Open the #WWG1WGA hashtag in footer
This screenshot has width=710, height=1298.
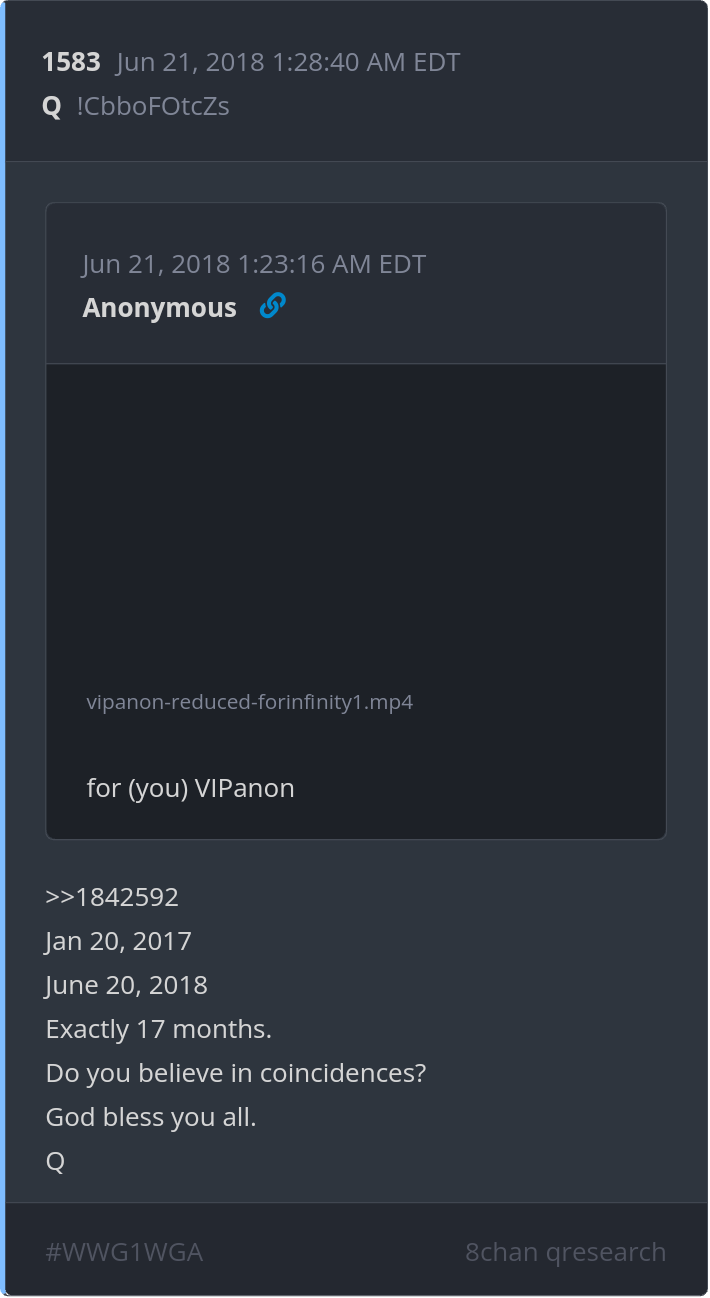pos(124,1252)
